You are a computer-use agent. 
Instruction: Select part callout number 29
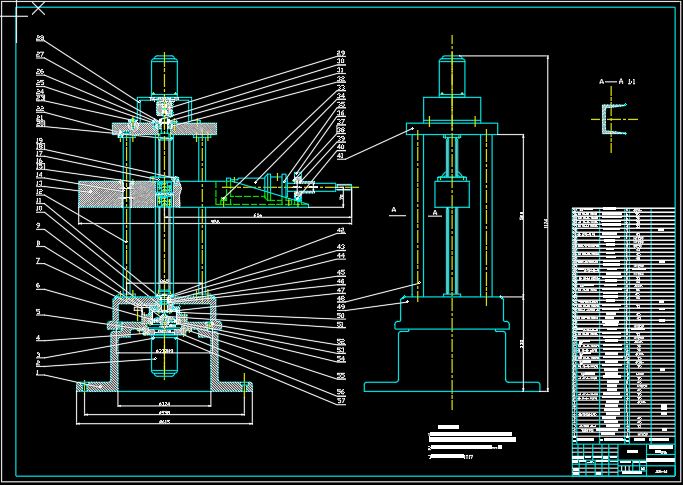pyautogui.click(x=341, y=53)
